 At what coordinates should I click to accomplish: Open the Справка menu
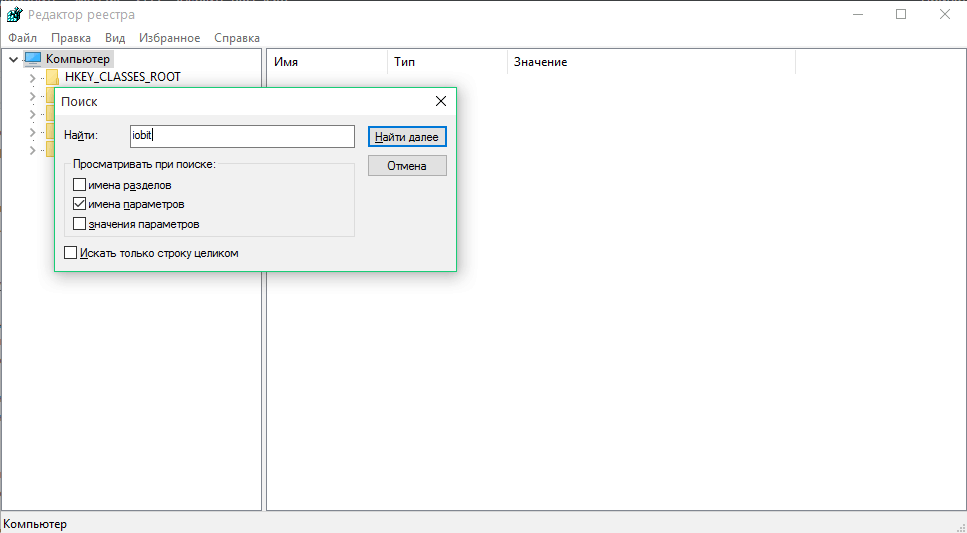[x=237, y=38]
